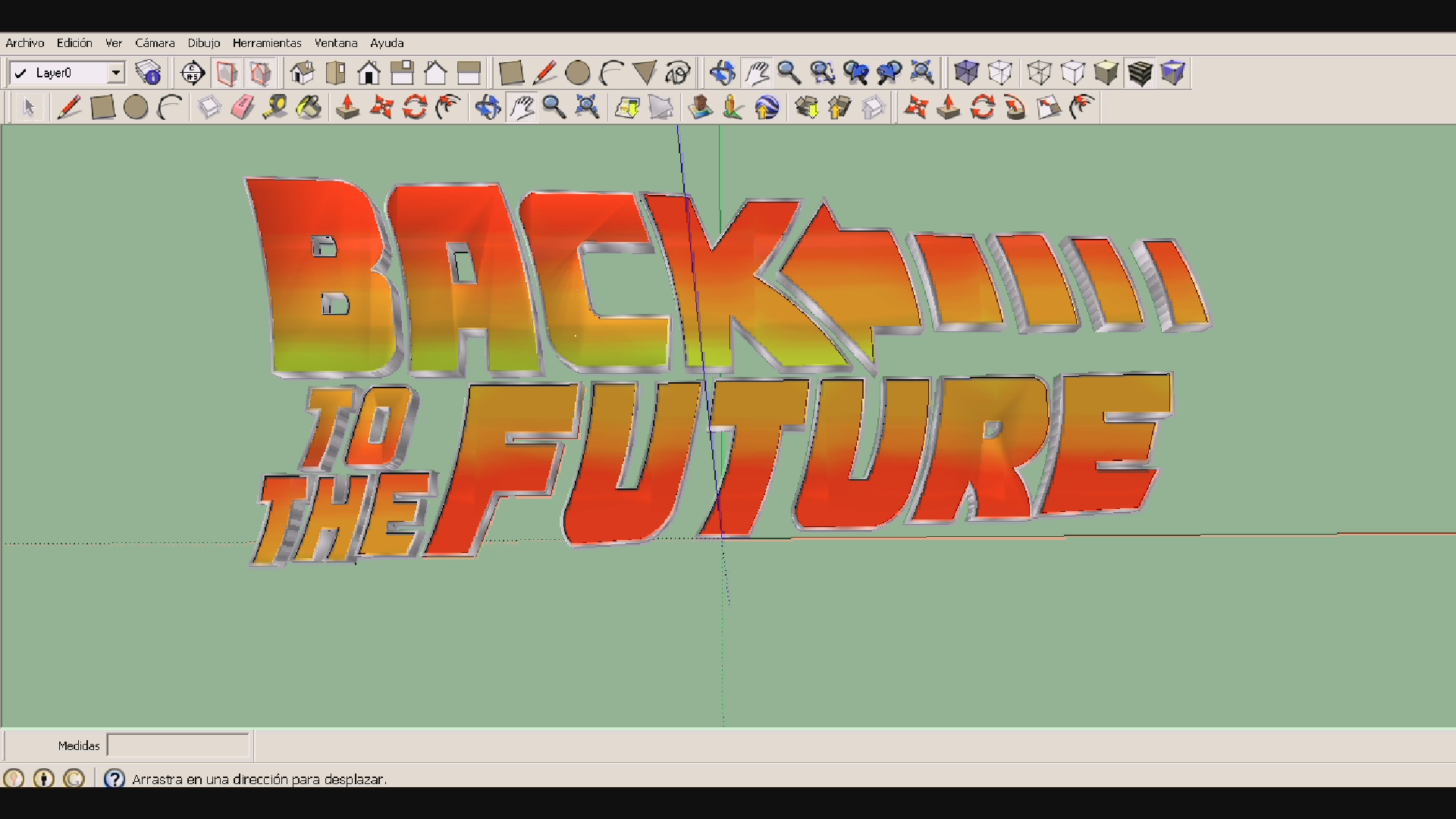Go to Previous camera view
Image resolution: width=1456 pixels, height=819 pixels.
pos(856,73)
